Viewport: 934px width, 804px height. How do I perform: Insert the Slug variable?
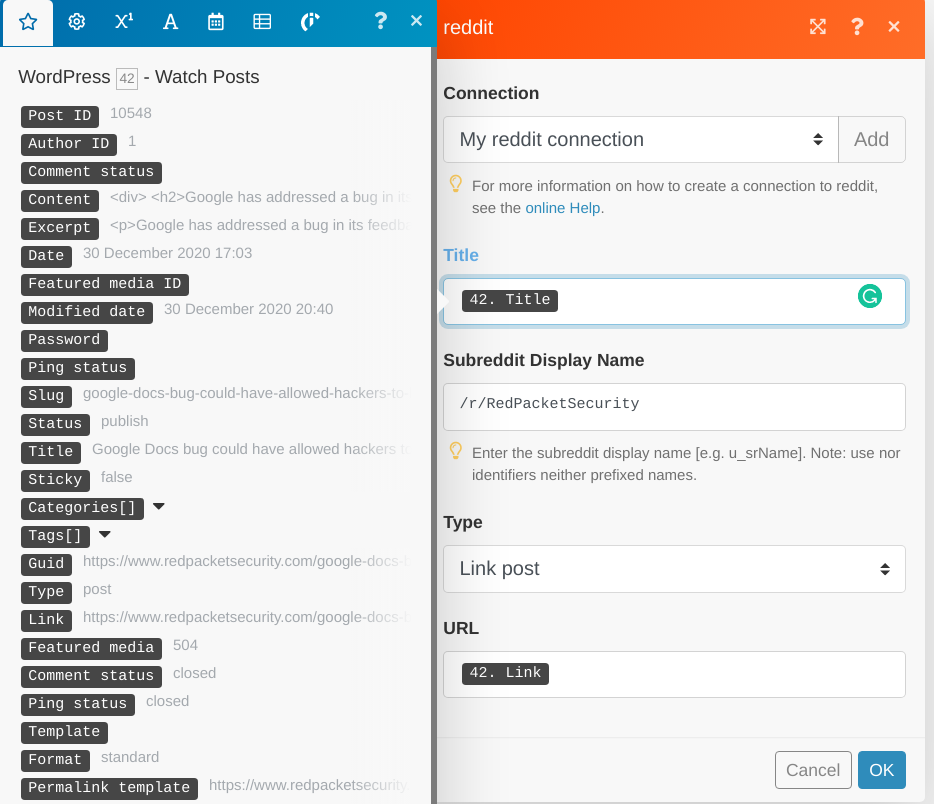[x=46, y=396]
